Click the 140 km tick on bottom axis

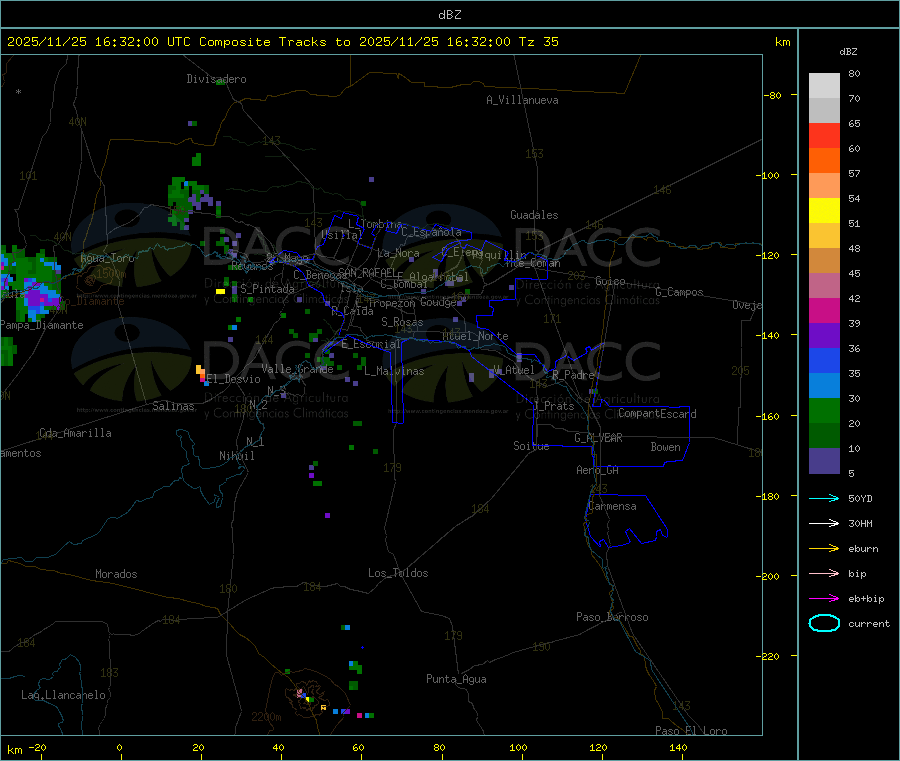click(678, 747)
